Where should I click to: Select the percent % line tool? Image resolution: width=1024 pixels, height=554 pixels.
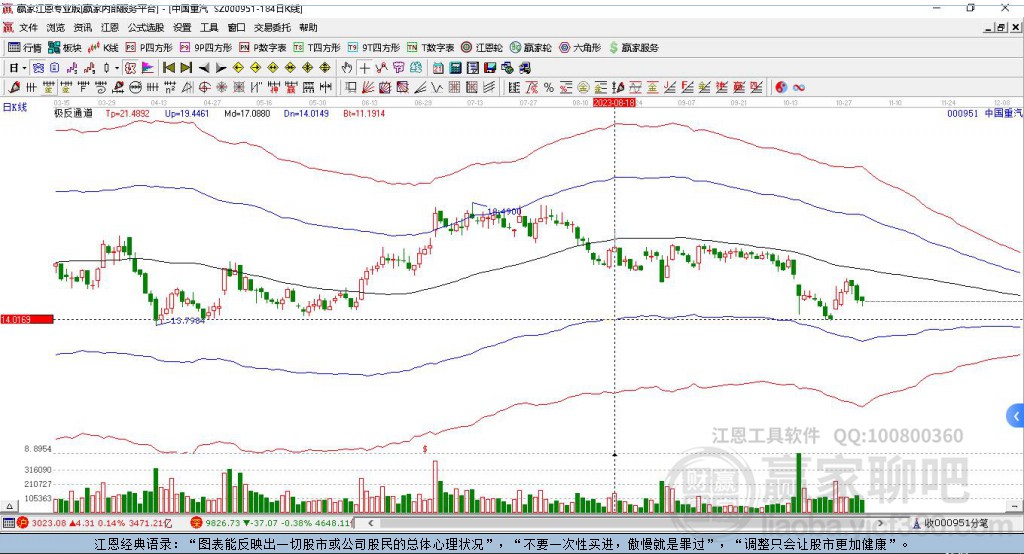click(x=549, y=88)
